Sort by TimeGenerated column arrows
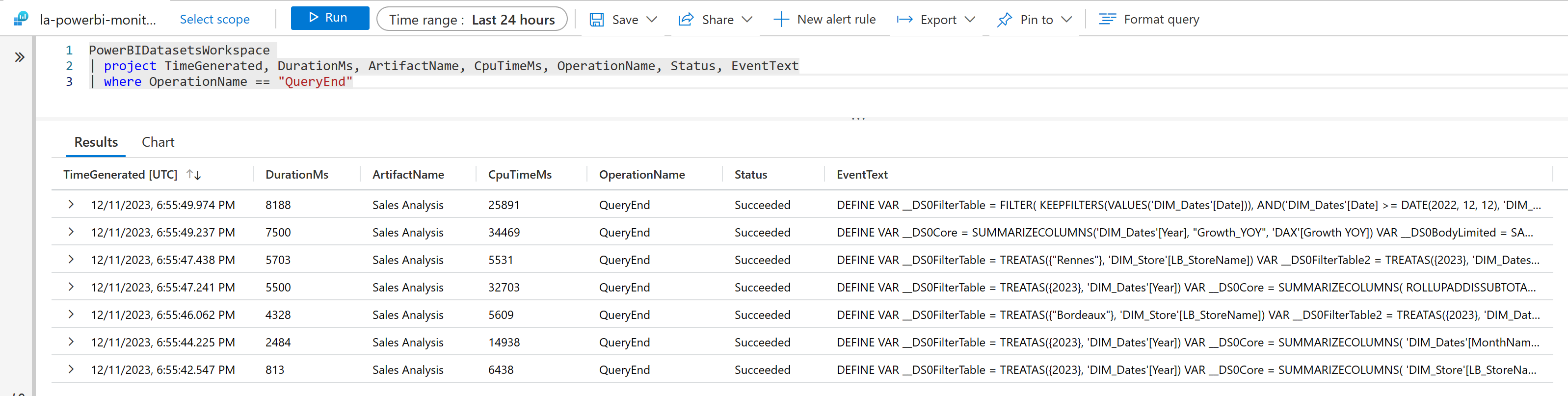Viewport: 1568px width, 396px height. point(193,175)
